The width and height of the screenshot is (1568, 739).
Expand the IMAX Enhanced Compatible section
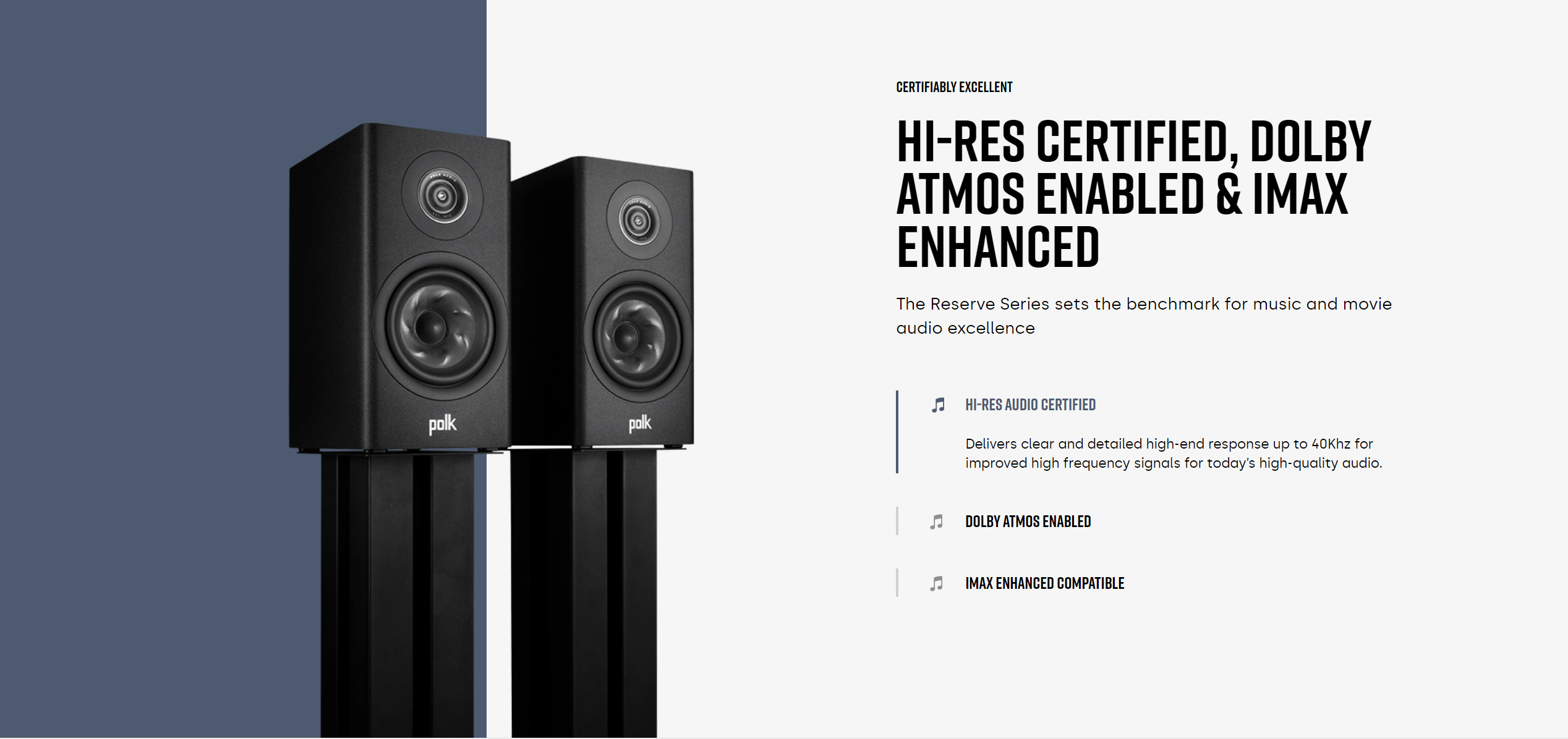1044,584
